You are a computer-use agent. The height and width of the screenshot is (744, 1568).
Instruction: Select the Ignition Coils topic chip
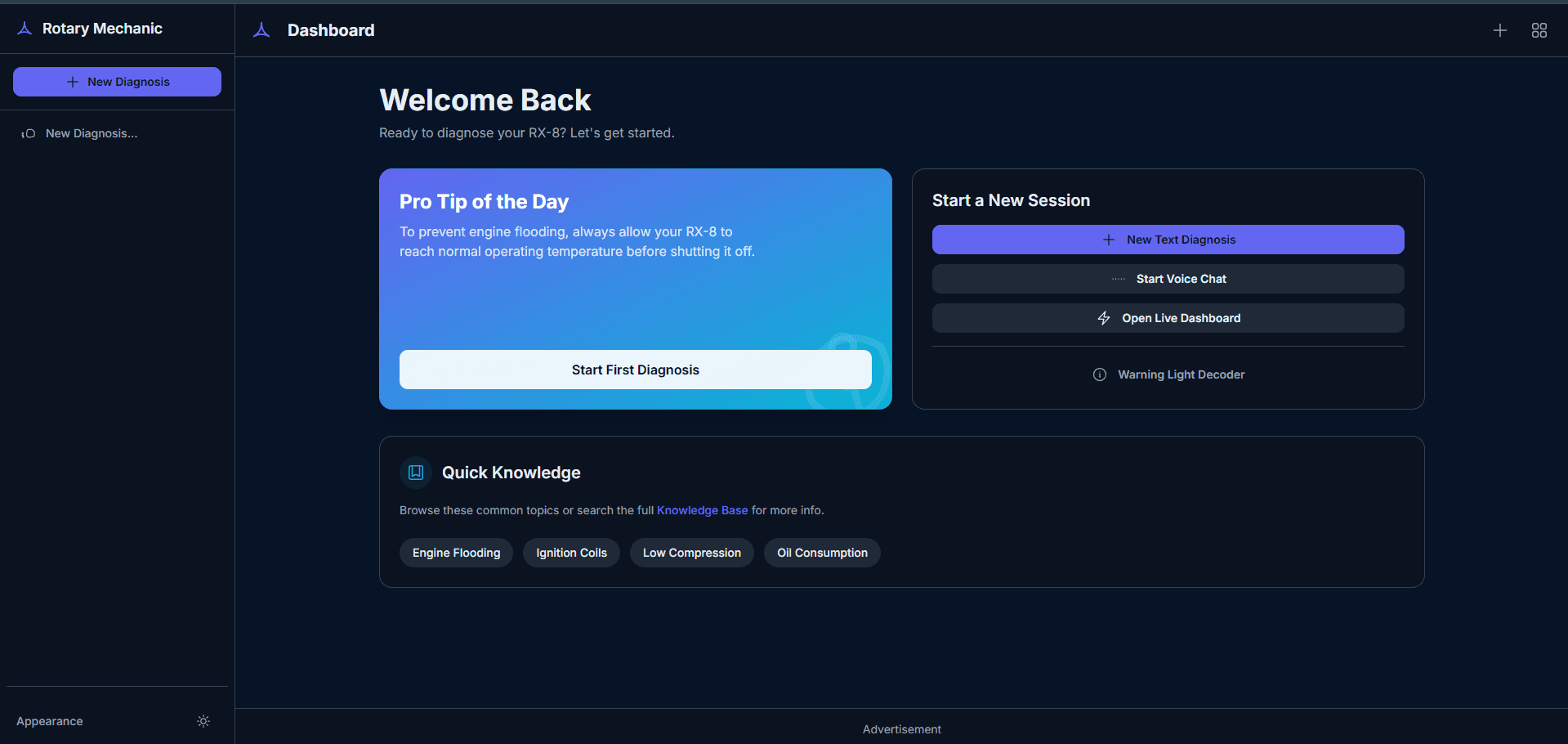(571, 553)
